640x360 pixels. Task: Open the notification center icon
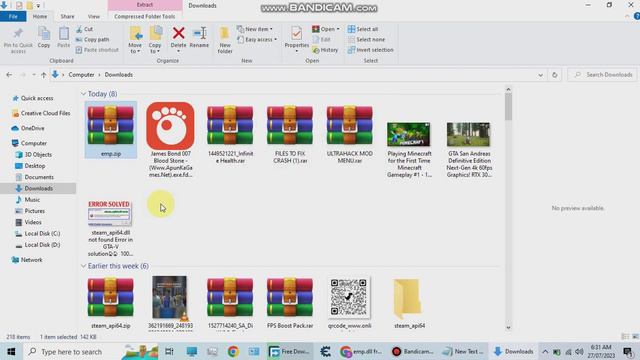[x=628, y=351]
